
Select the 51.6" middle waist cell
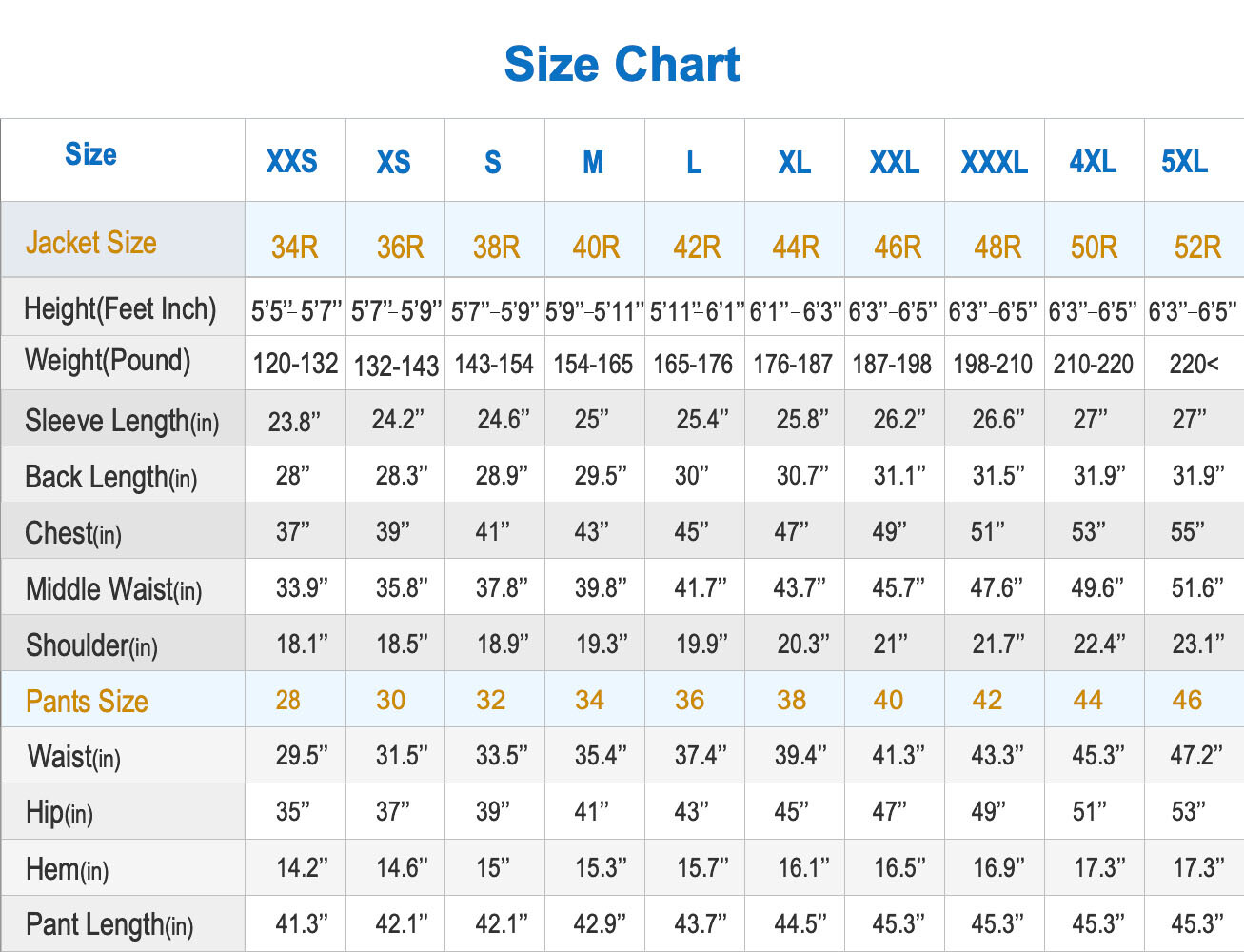tap(1196, 587)
